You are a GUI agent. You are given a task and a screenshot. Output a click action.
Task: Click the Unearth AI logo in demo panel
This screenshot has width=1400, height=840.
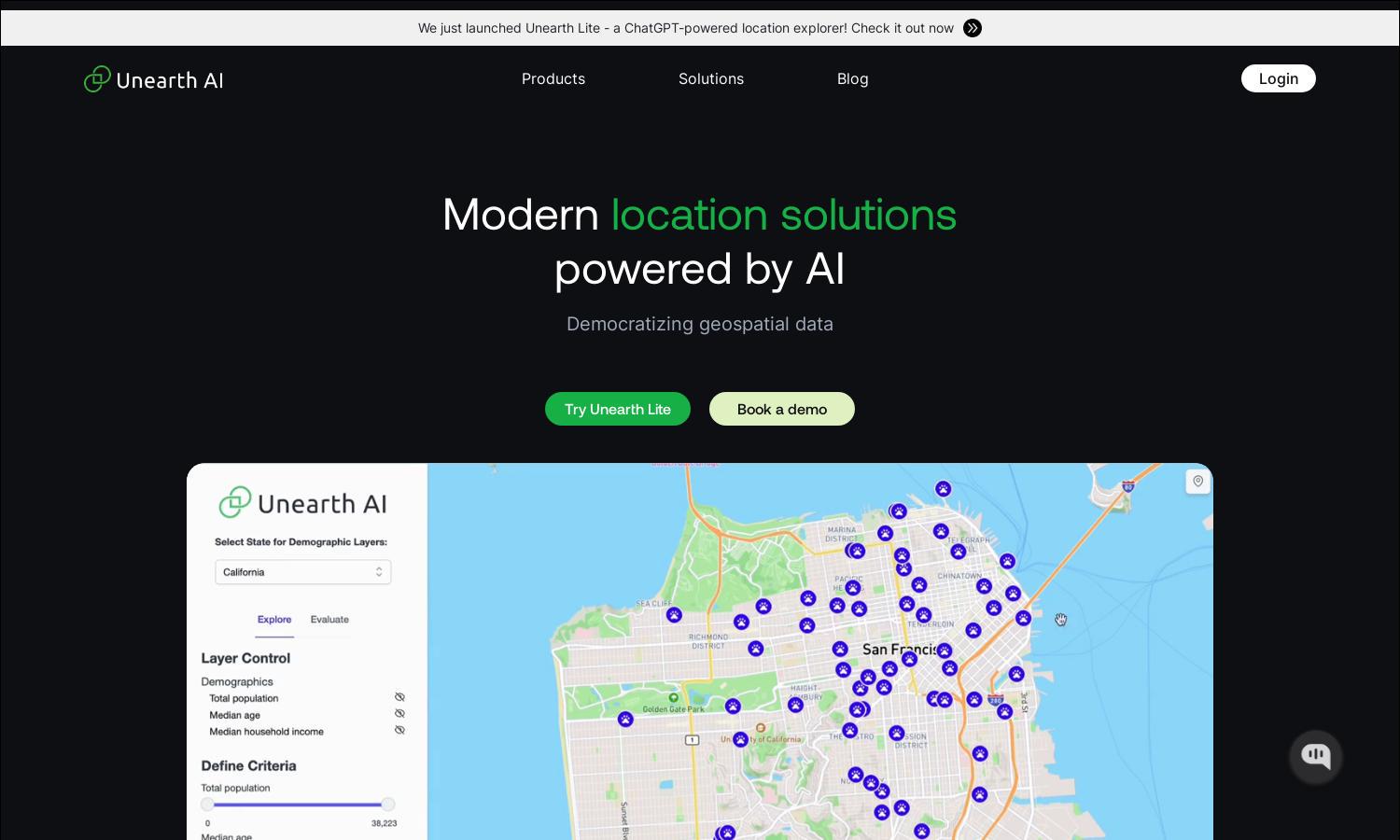tap(303, 503)
